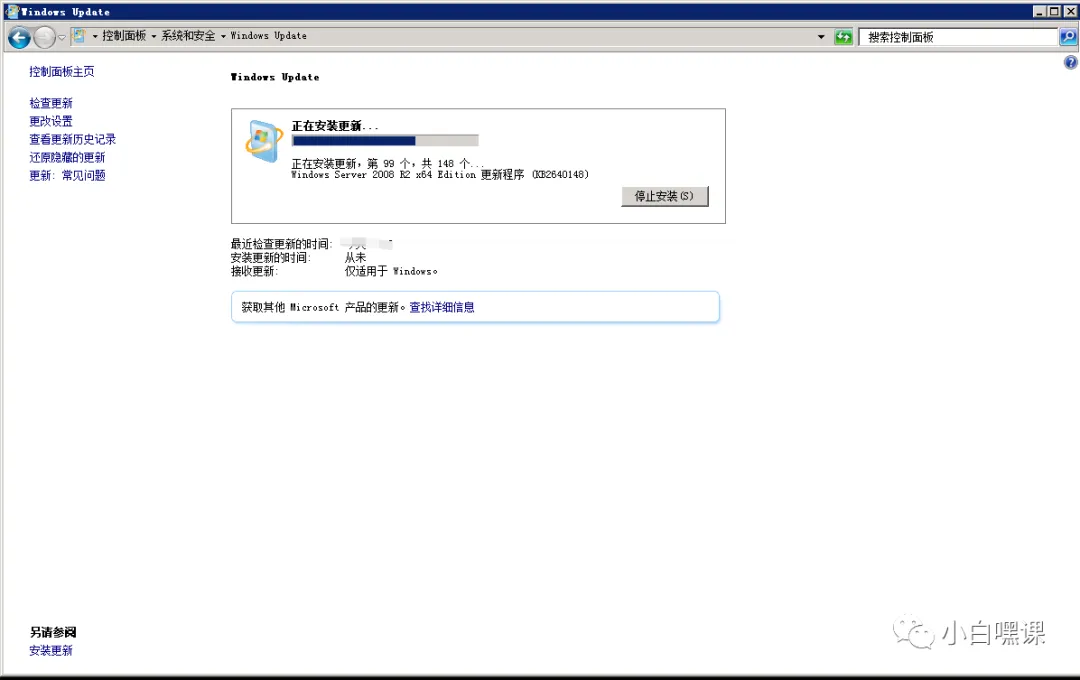1080x680 pixels.
Task: Click the search magnifier icon
Action: (1068, 36)
